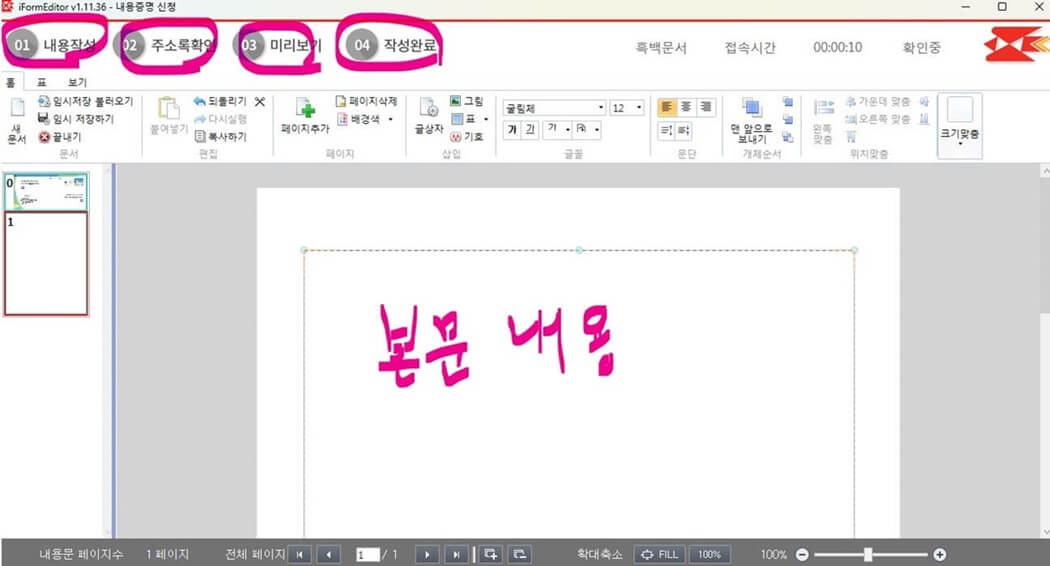This screenshot has width=1050, height=566.
Task: Click the page number input field
Action: 368,555
